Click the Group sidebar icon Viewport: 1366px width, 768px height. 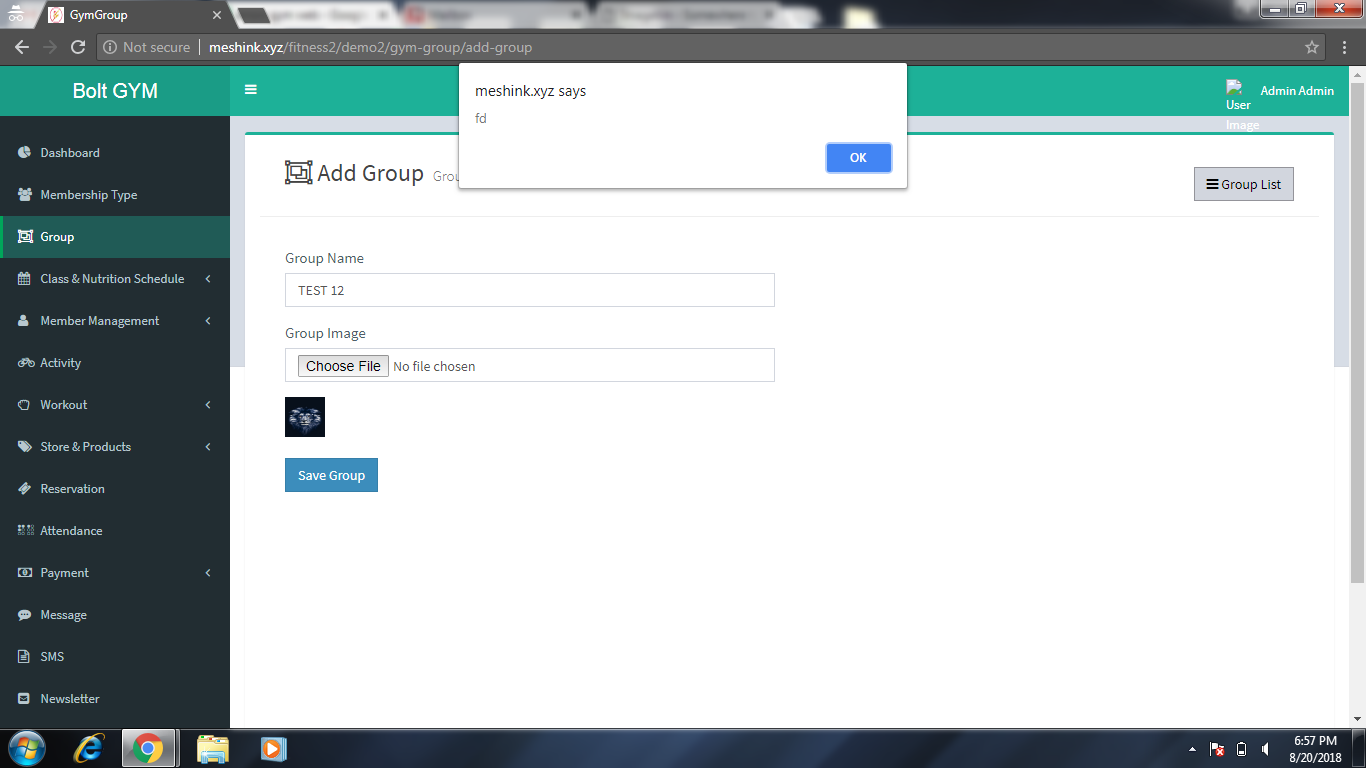[25, 237]
